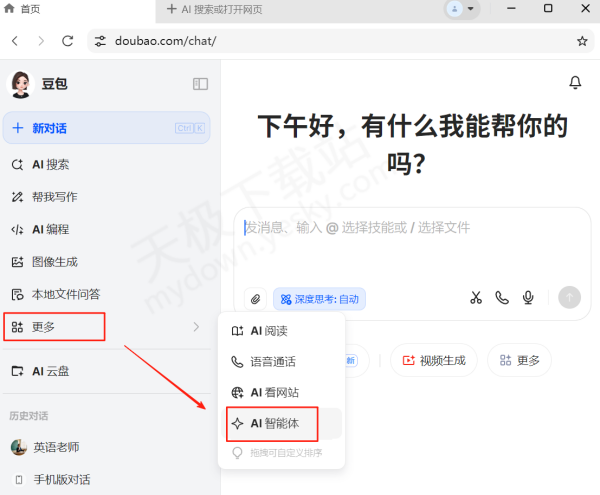
Task: Bookmark this page with the star icon
Action: (582, 41)
